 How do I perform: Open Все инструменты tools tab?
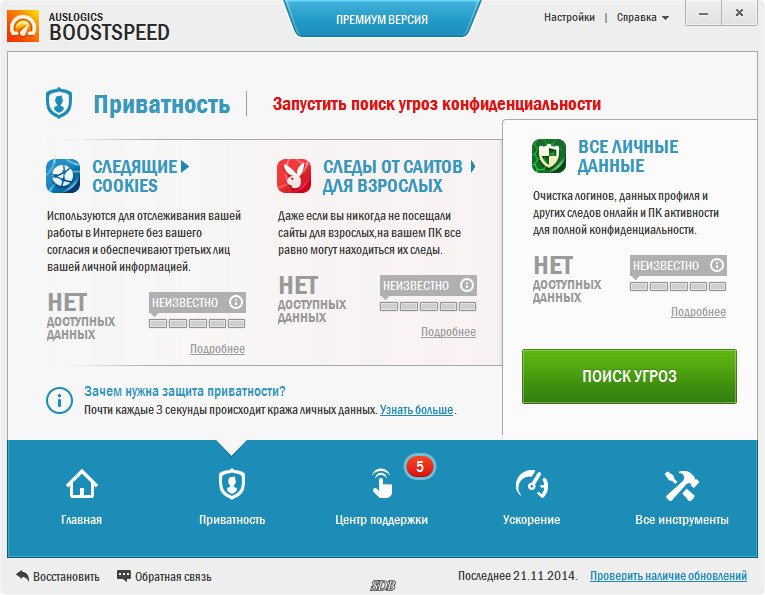click(x=682, y=497)
